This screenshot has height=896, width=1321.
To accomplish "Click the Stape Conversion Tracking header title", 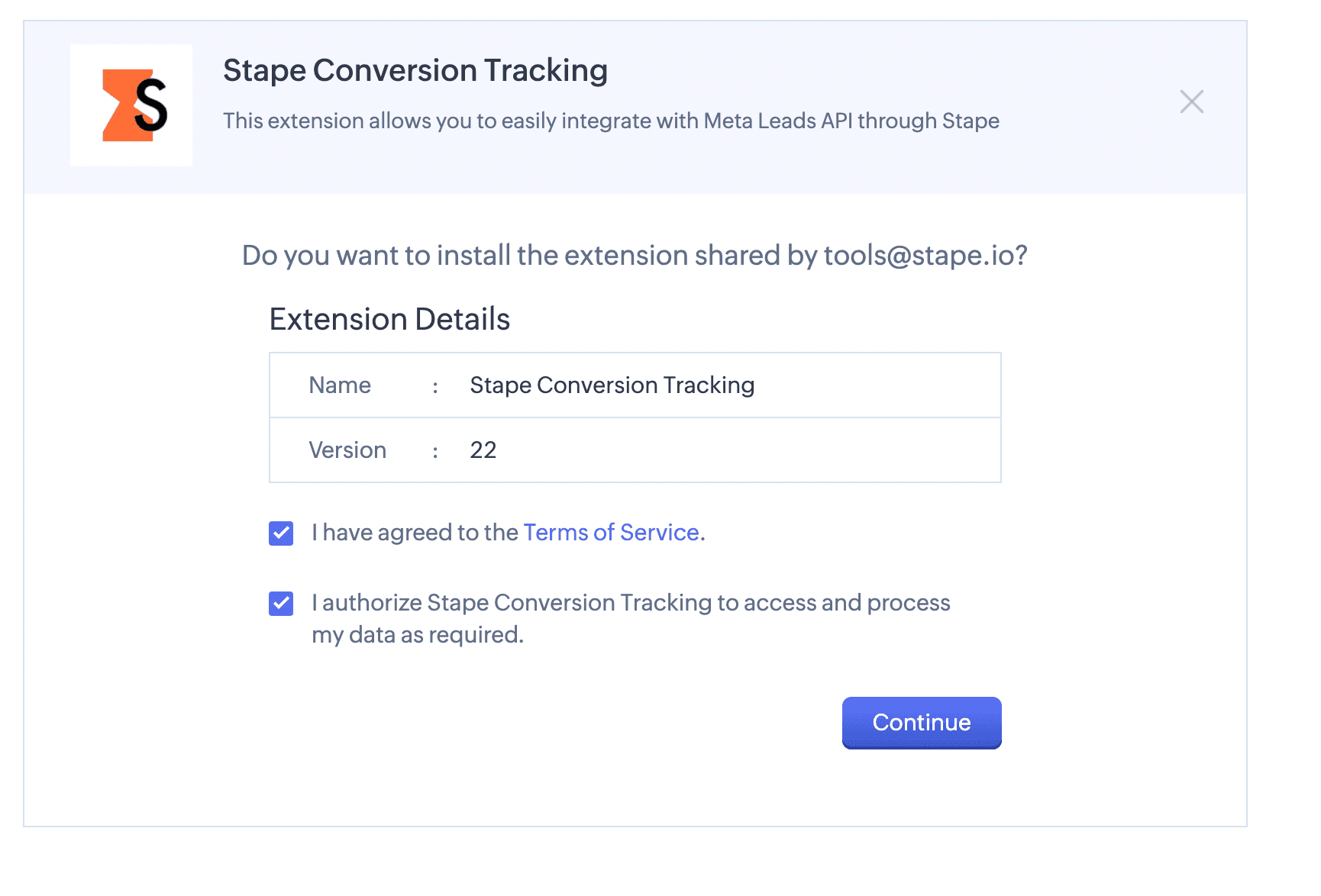I will pyautogui.click(x=415, y=71).
